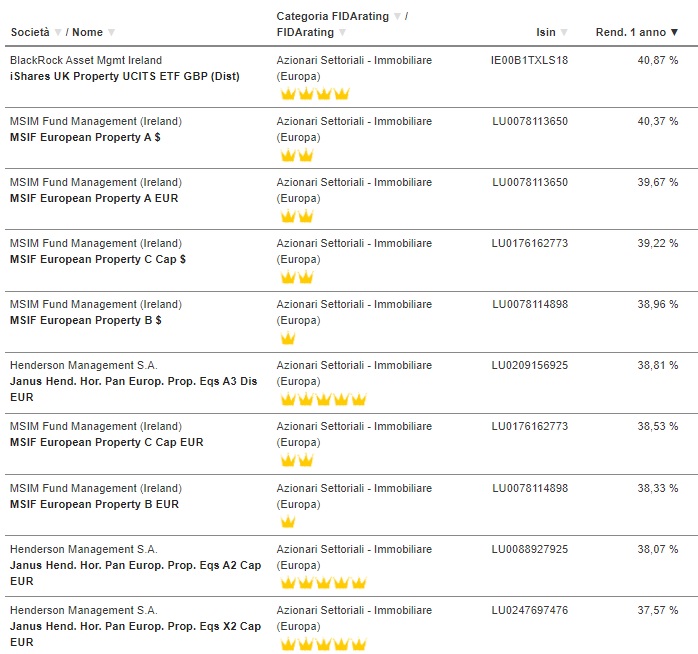Click BlackRock Asset Mgmt Ireland company name
698x654 pixels.
[x=86, y=60]
